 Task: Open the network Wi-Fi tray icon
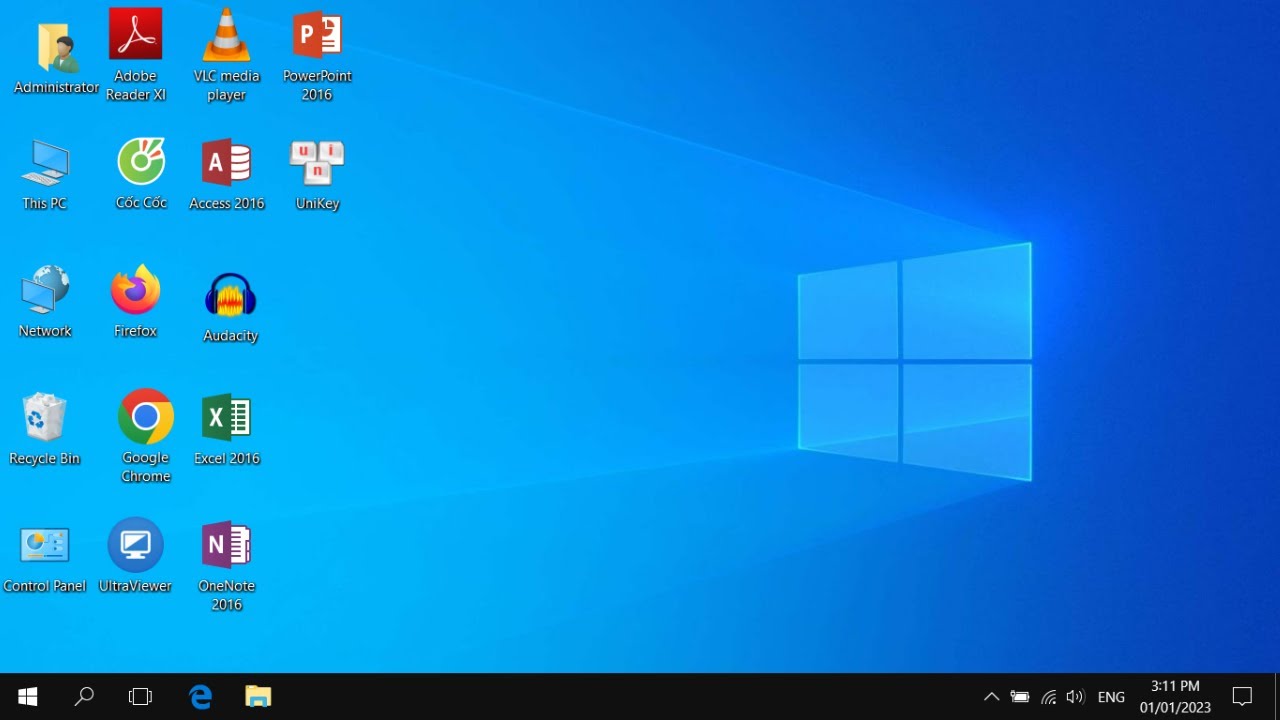tap(1048, 697)
